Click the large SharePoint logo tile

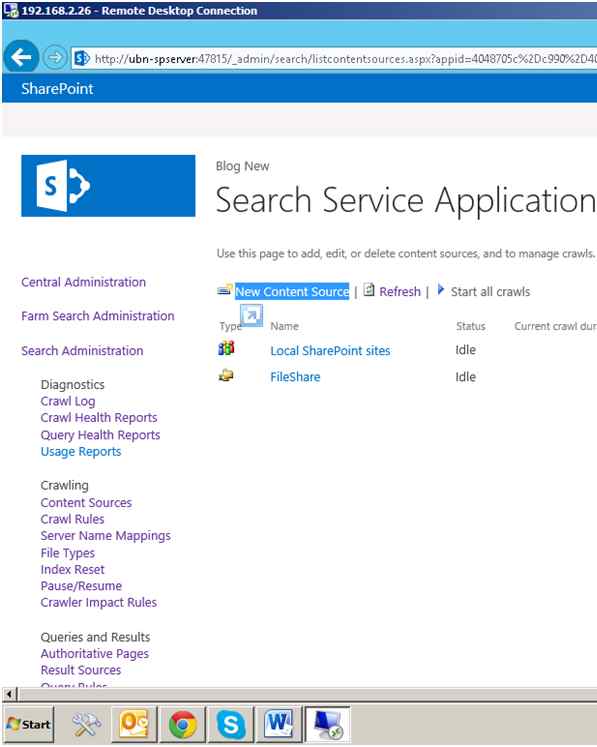108,186
